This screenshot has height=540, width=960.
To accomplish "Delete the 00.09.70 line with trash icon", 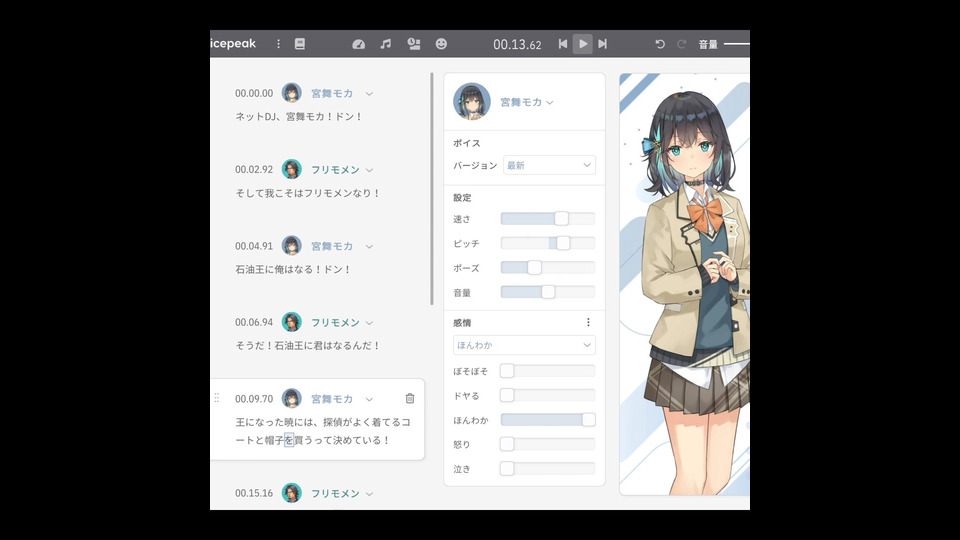I will pyautogui.click(x=410, y=399).
